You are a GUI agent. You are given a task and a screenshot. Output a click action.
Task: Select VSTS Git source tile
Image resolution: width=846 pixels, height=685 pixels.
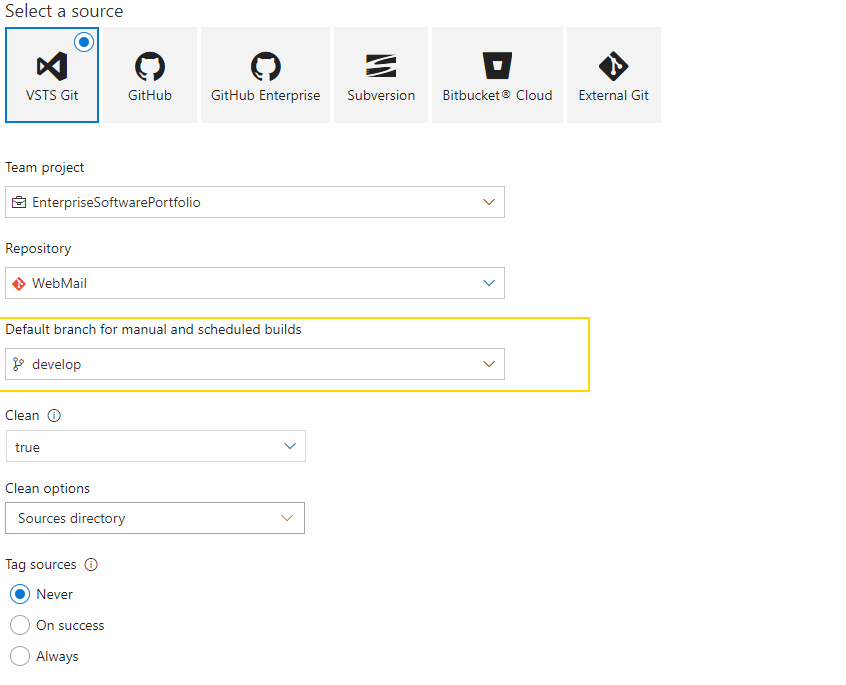point(52,75)
